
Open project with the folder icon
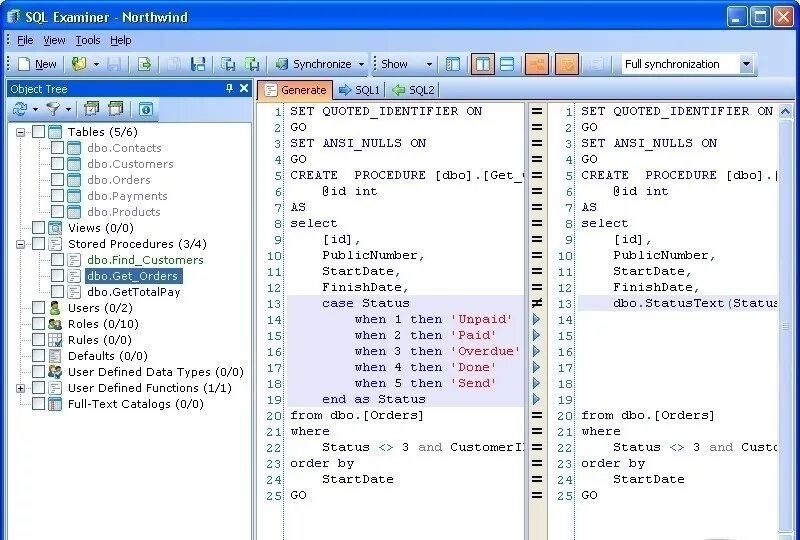click(x=79, y=64)
